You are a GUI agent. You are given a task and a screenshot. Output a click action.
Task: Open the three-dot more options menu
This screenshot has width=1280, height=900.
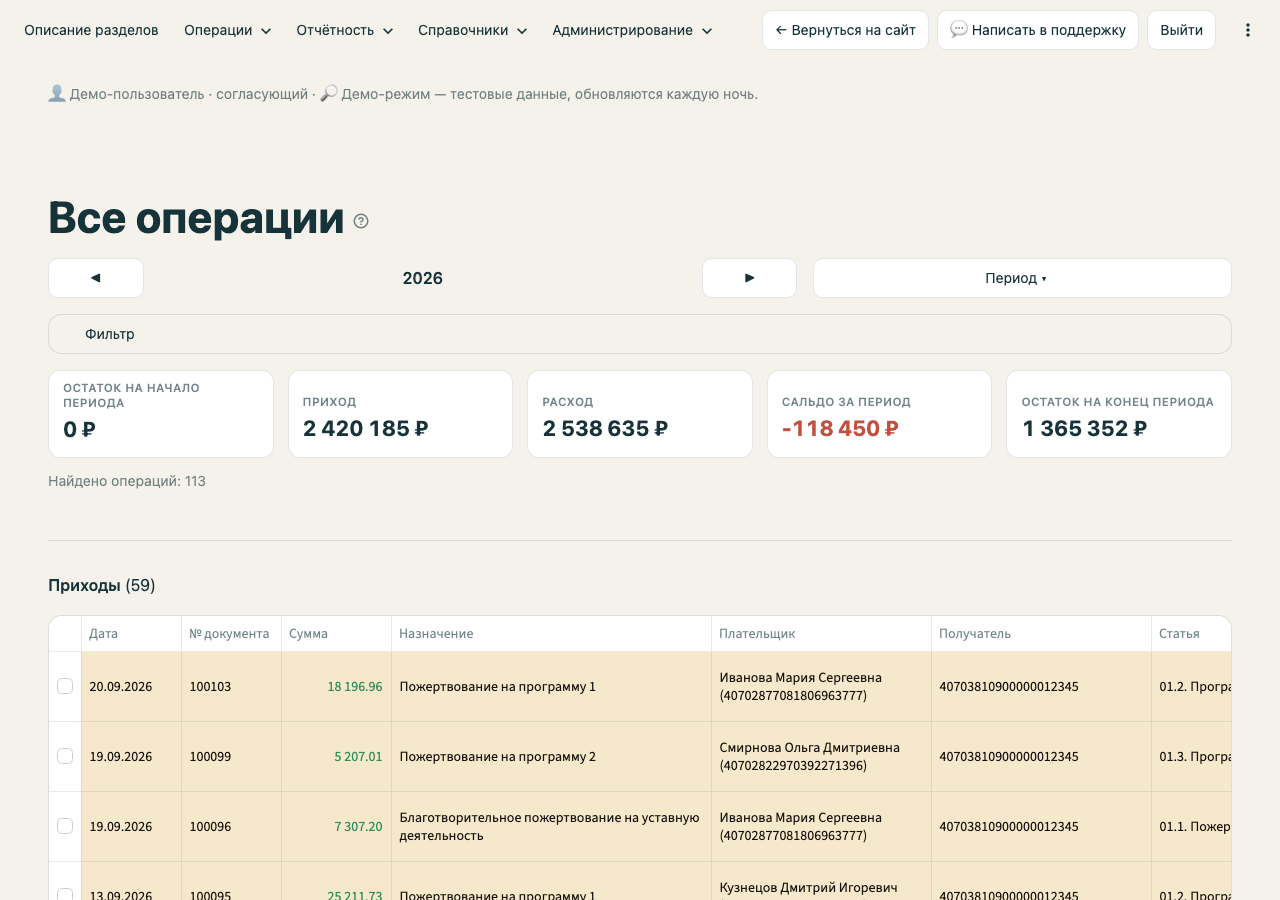coord(1247,30)
